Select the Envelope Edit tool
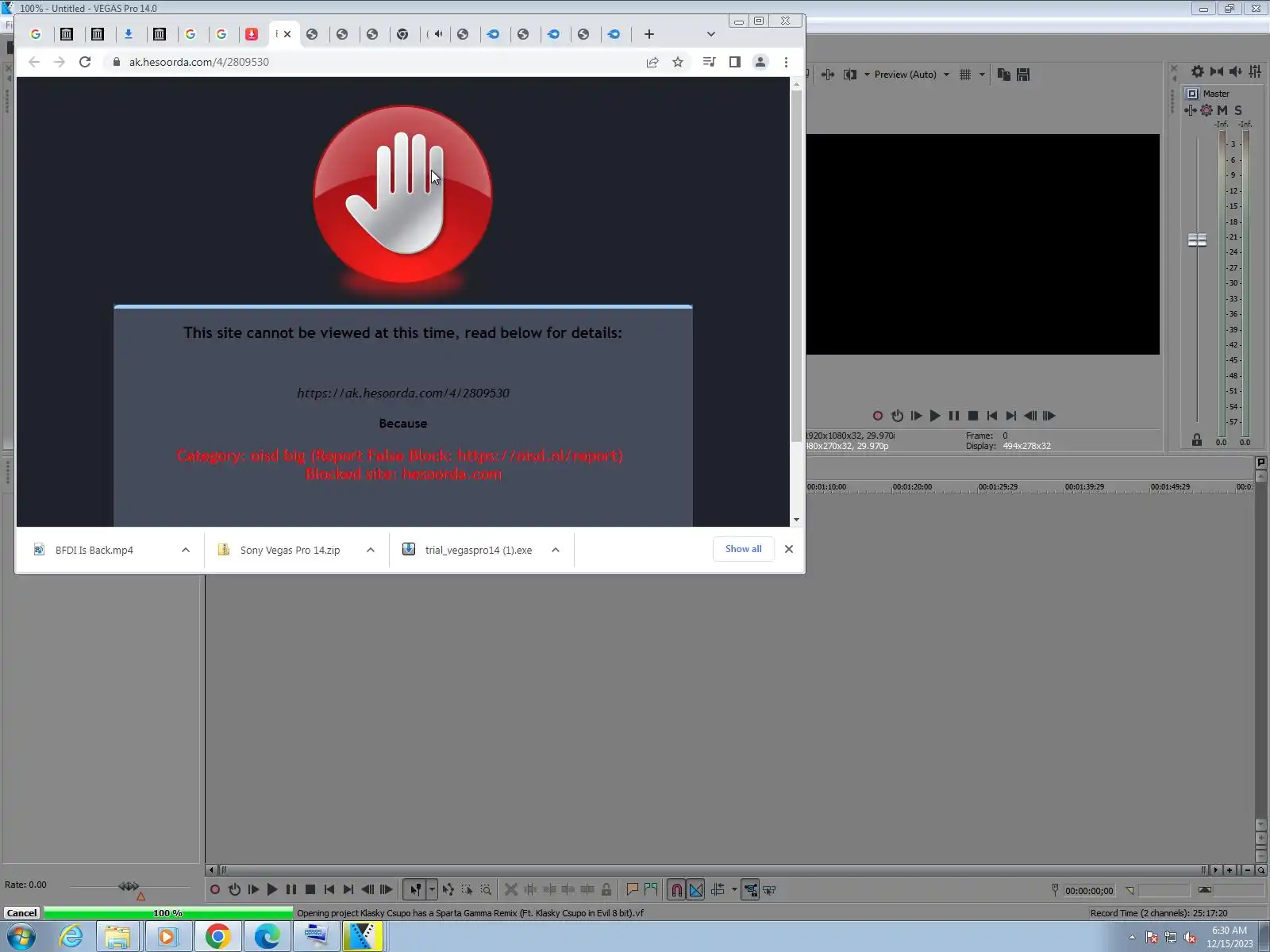The height and width of the screenshot is (952, 1270). tap(448, 890)
